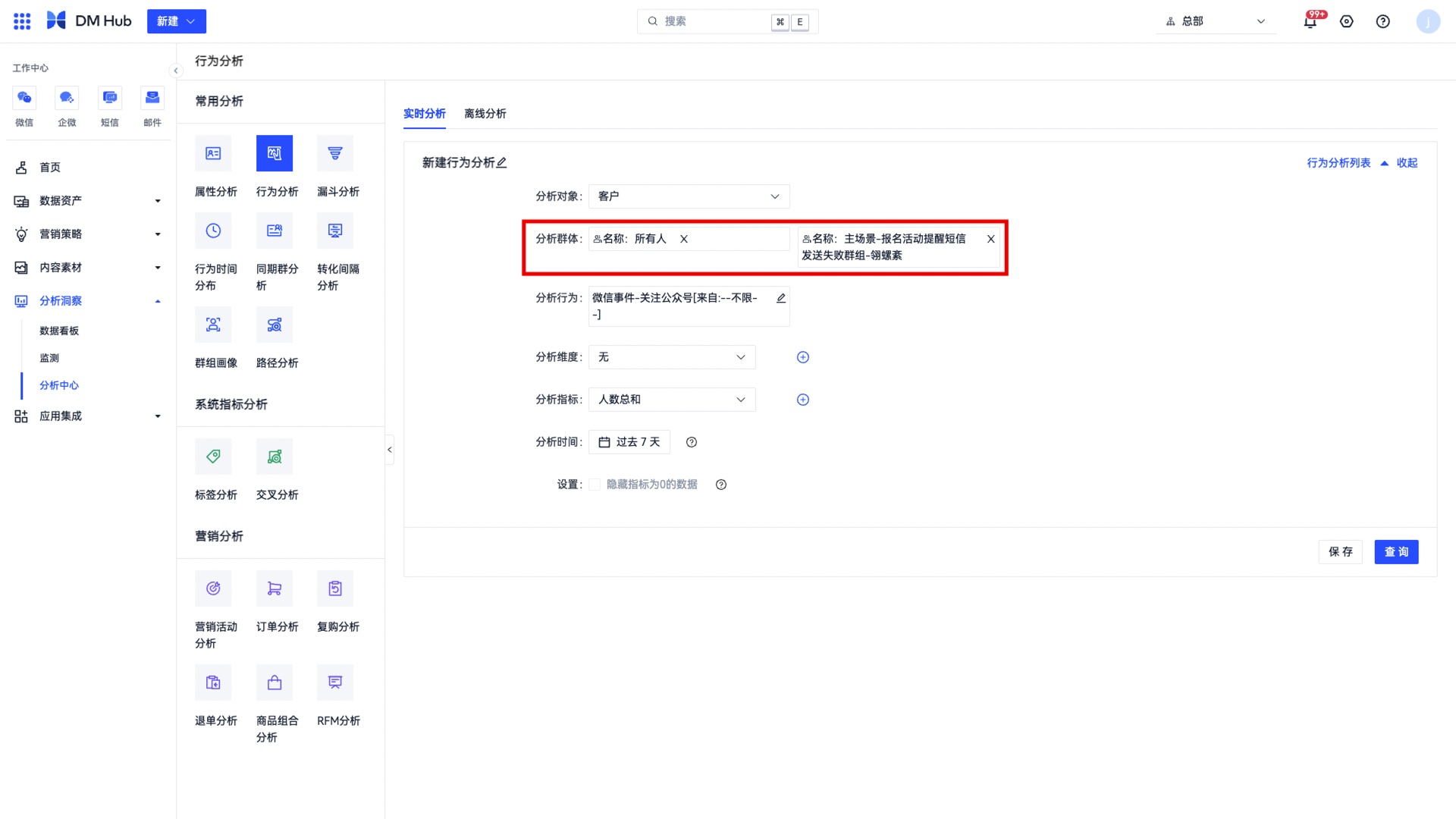This screenshot has height=819, width=1456.
Task: Select the 标签分析 tag icon
Action: [x=213, y=457]
